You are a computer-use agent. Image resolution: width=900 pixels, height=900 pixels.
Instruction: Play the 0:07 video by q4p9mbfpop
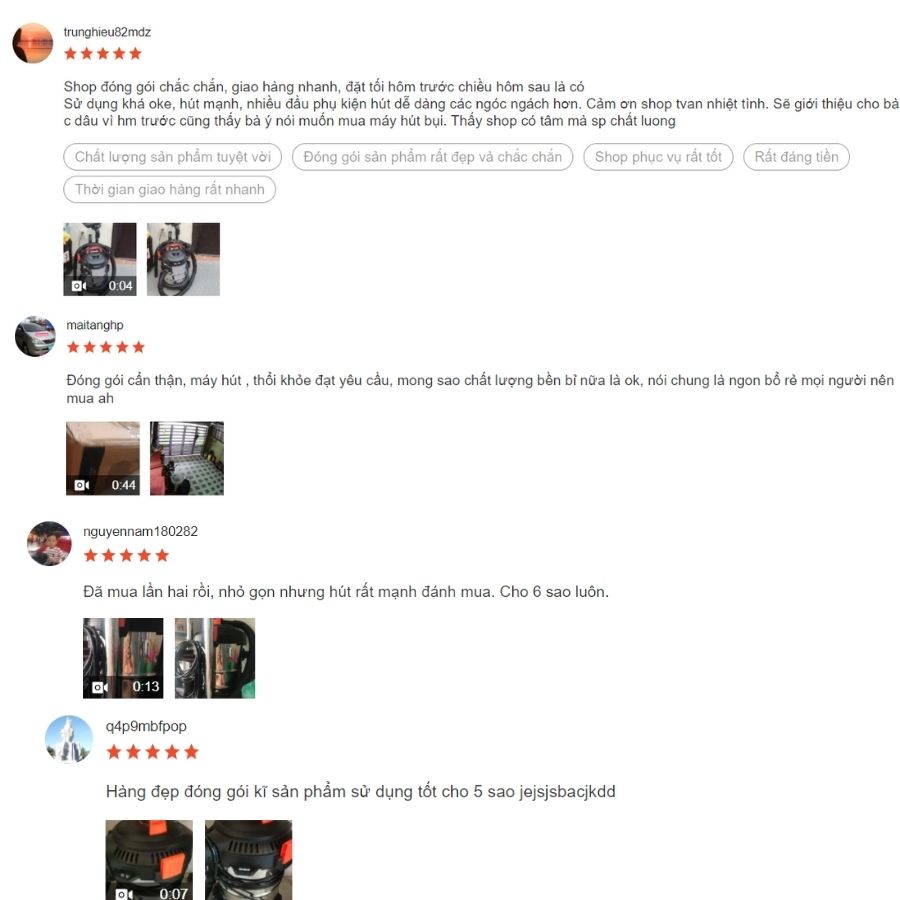[x=149, y=860]
